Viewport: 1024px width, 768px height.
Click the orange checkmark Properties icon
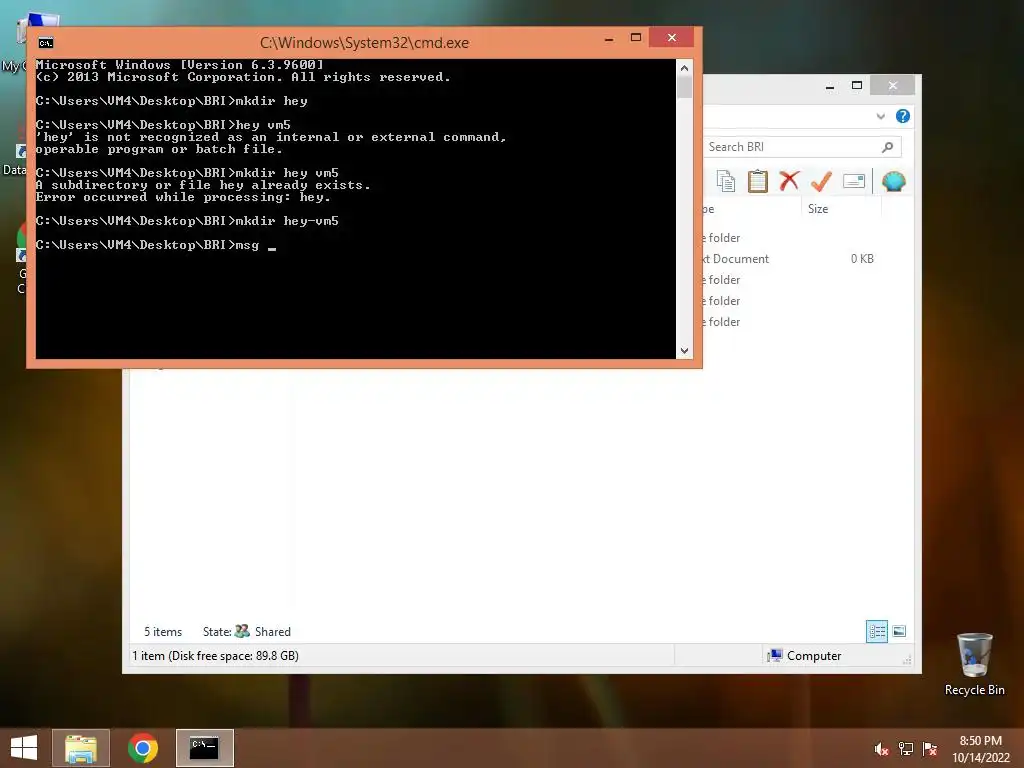click(822, 181)
